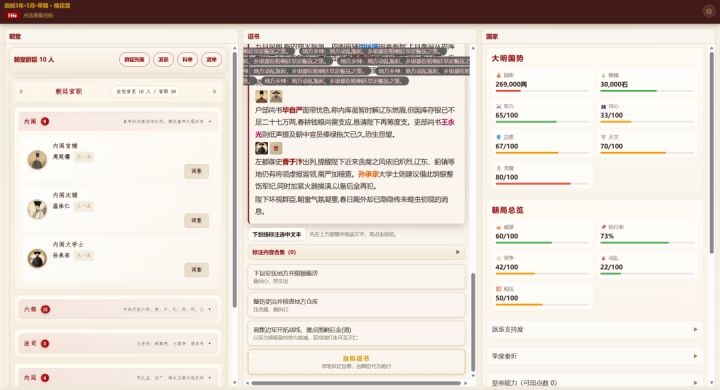This screenshot has height=390, width=720.
Task: Click the pin icon above 73%
Action: tap(603, 227)
